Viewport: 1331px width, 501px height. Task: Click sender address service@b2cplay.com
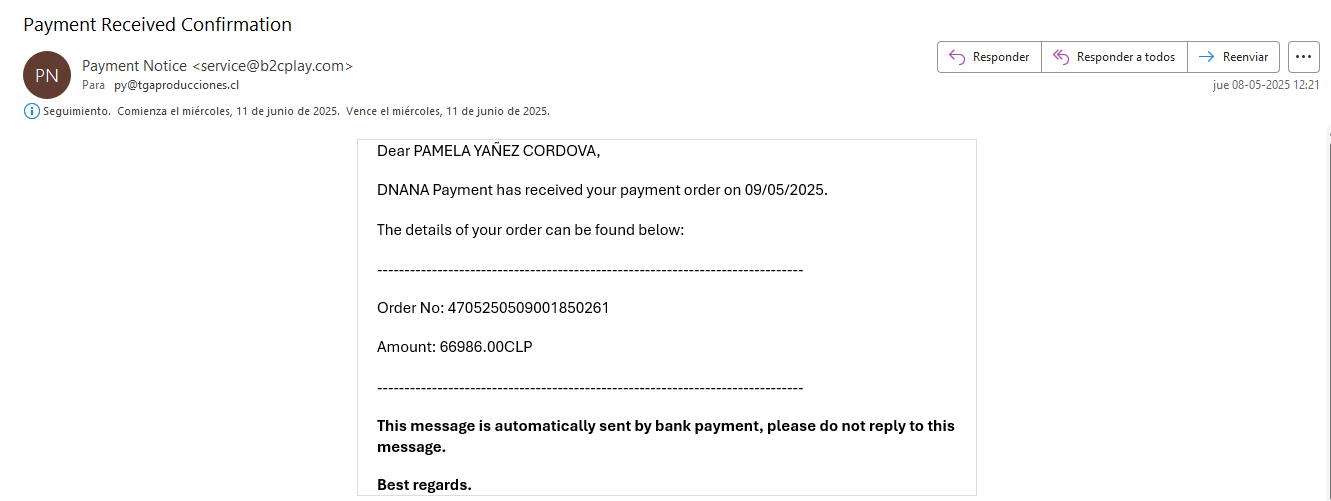pos(272,66)
